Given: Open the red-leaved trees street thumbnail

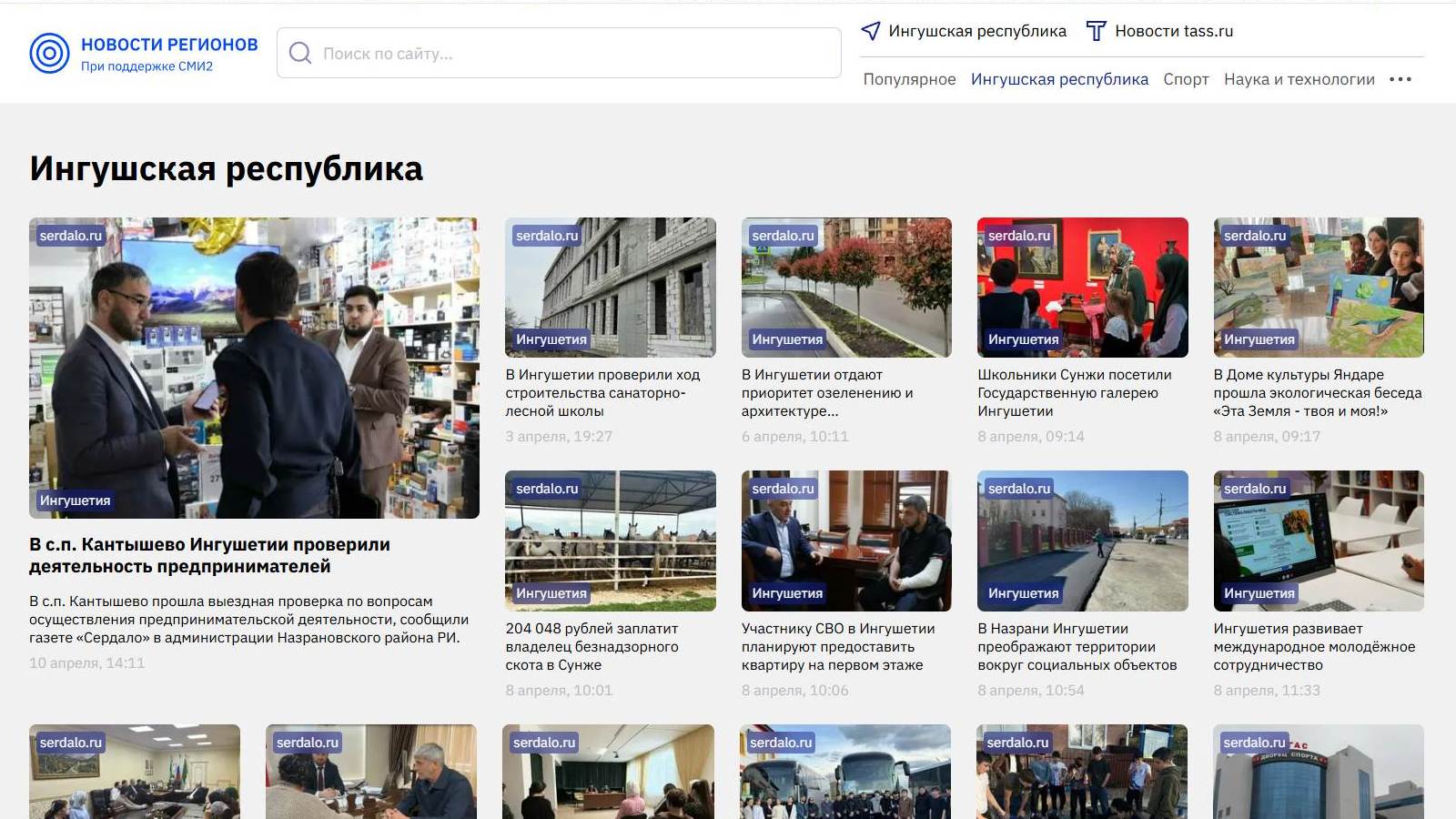Looking at the screenshot, I should point(846,287).
